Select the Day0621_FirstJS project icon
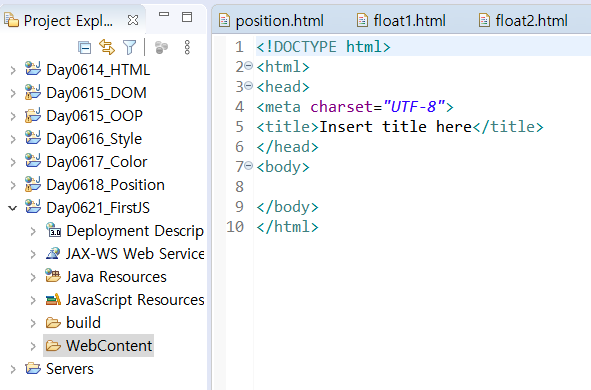The image size is (591, 390). click(33, 207)
